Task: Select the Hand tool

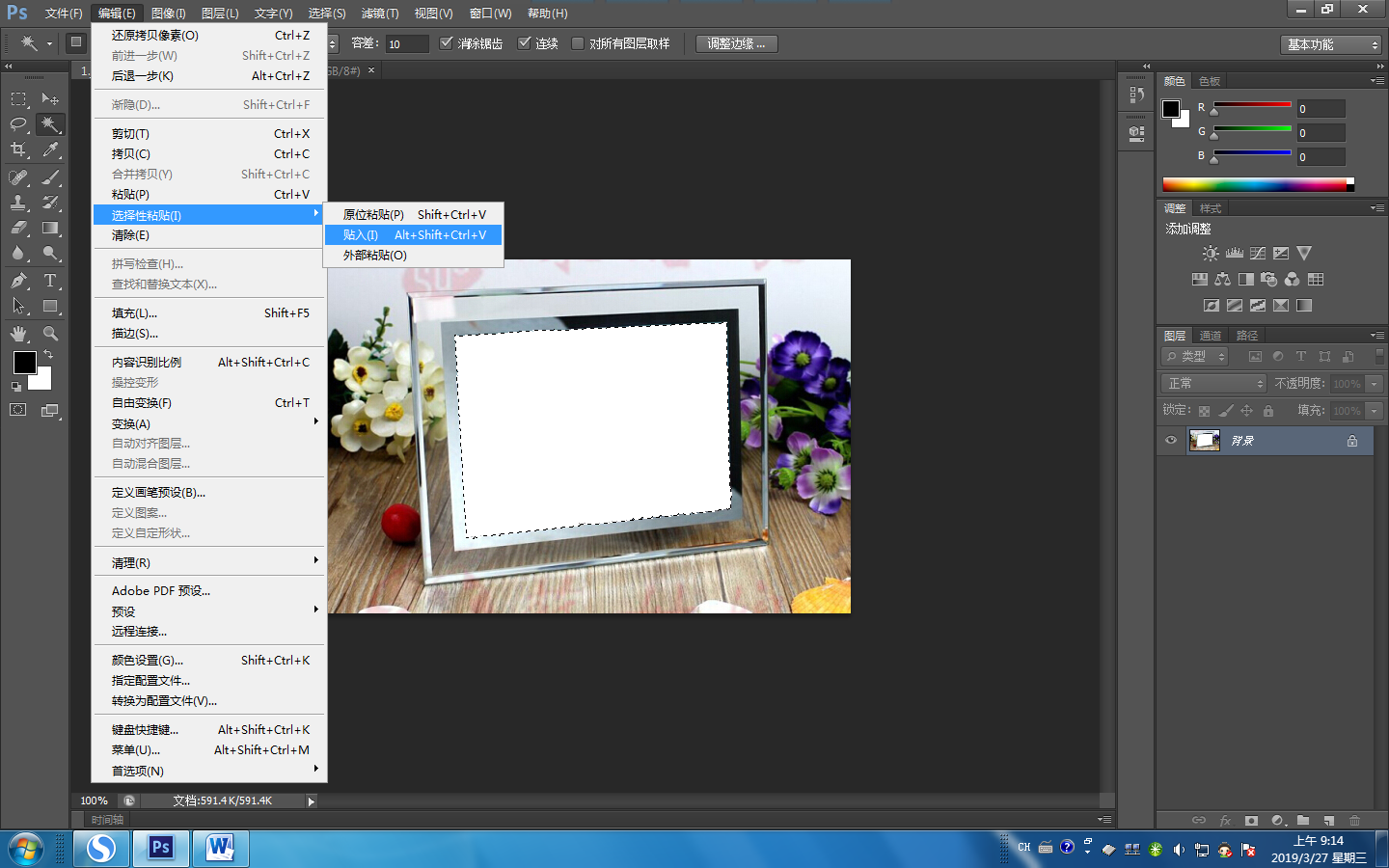Action: [x=18, y=334]
